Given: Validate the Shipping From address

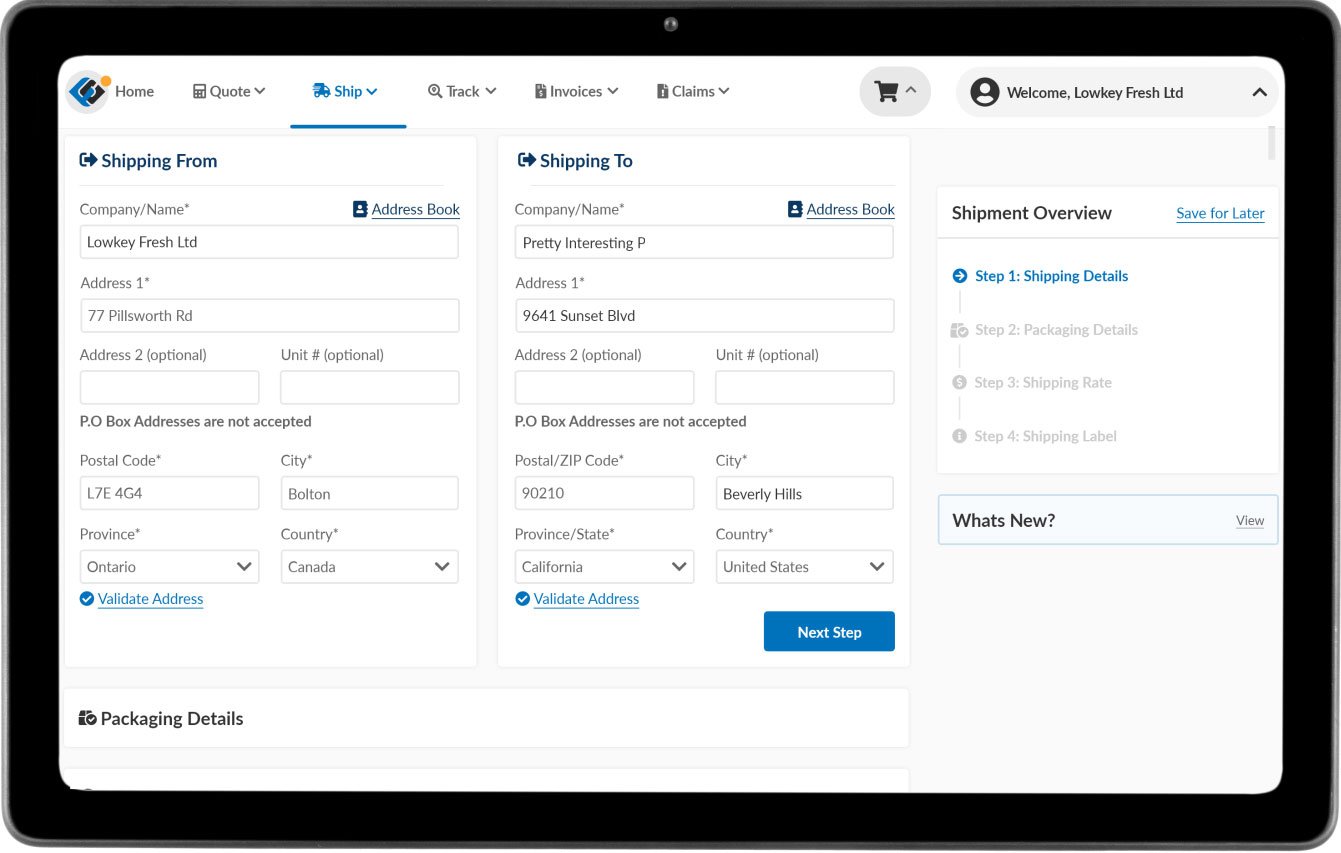Looking at the screenshot, I should (150, 599).
